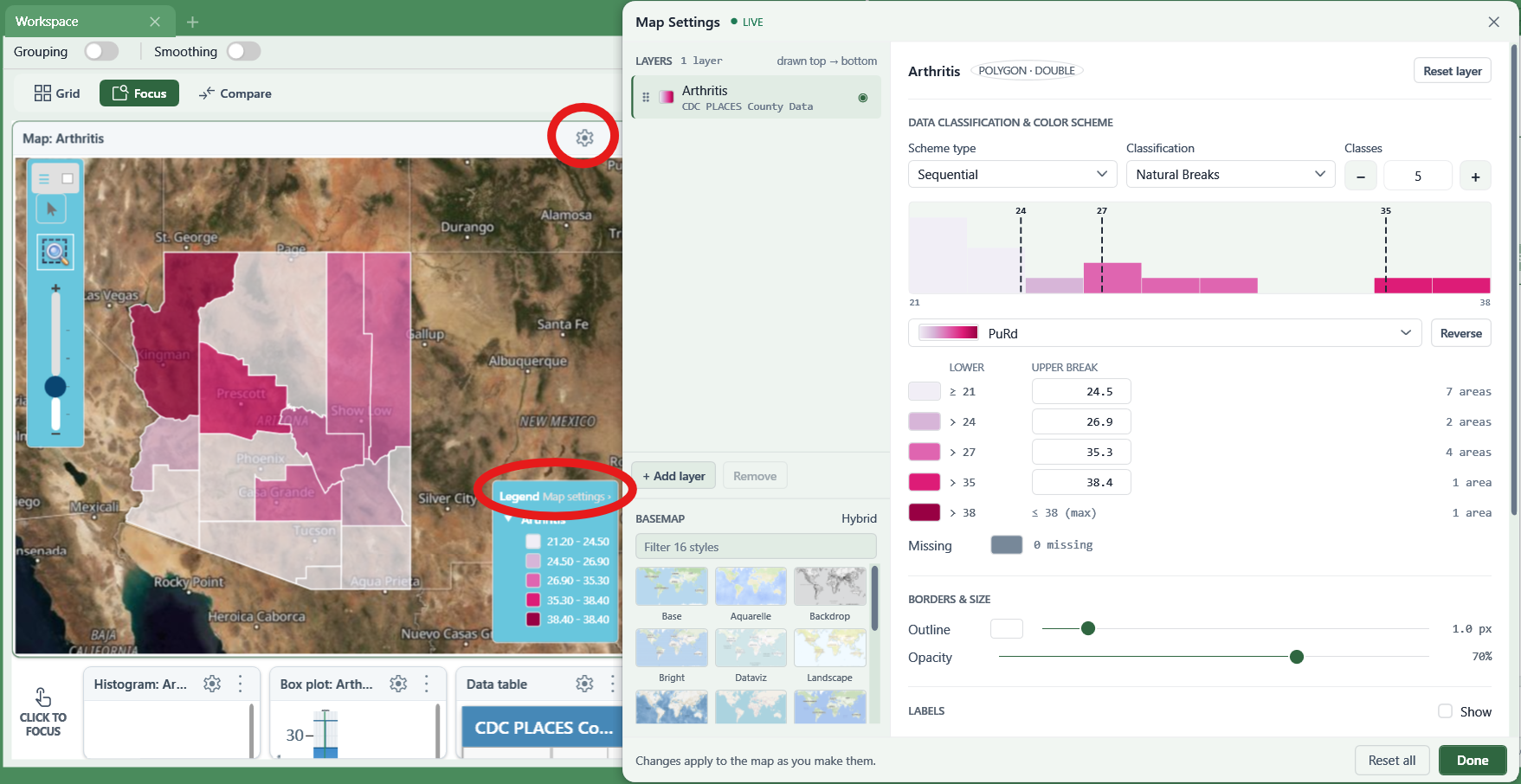Open the Box plot widget more options menu

click(427, 684)
